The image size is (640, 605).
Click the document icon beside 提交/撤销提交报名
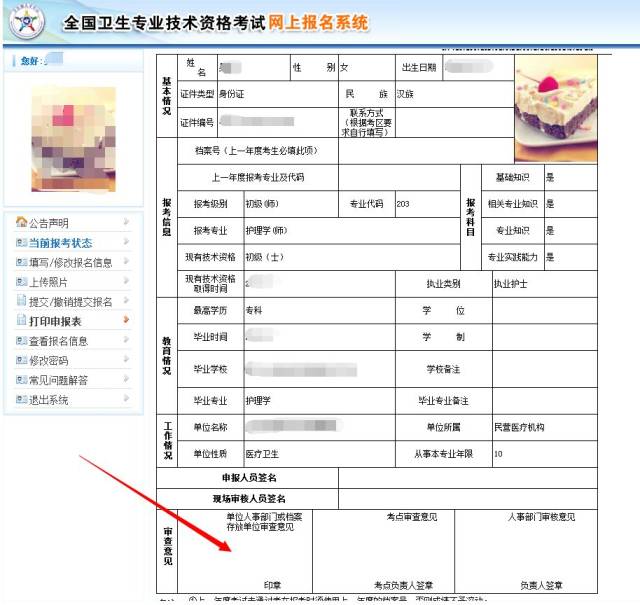click(21, 300)
